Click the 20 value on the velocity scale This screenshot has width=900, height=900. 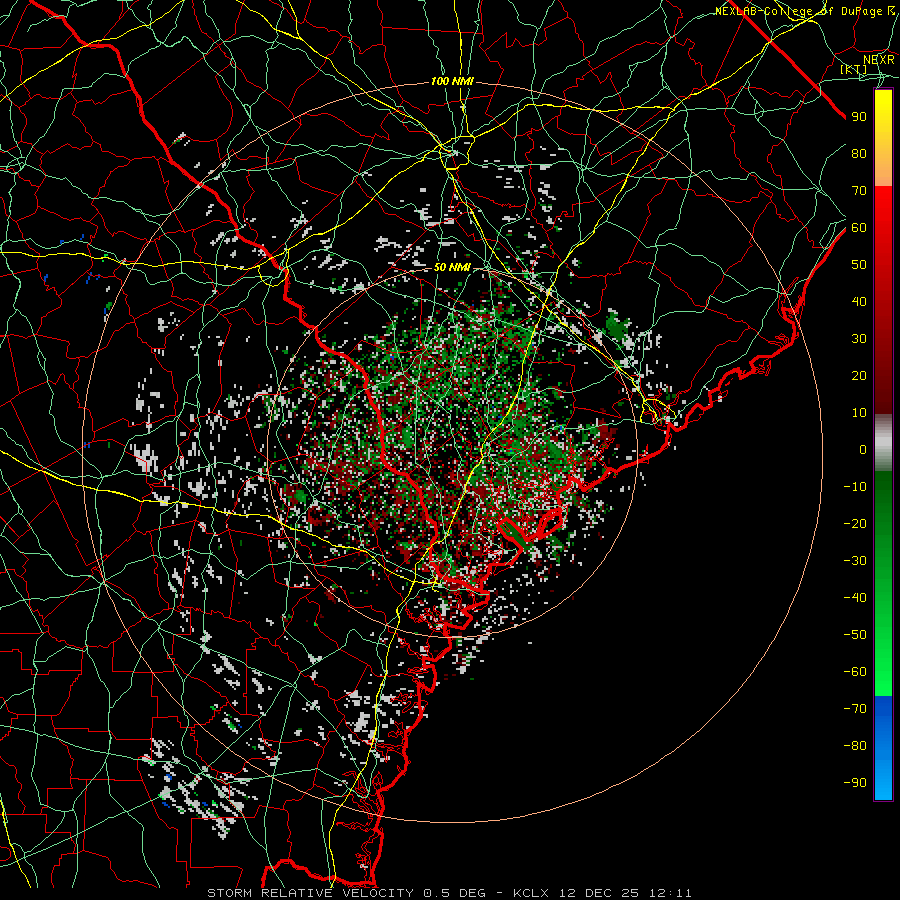pyautogui.click(x=859, y=375)
